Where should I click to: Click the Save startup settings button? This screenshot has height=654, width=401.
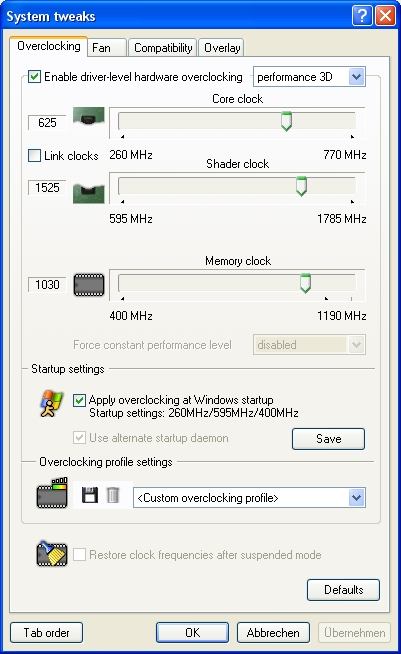pyautogui.click(x=328, y=439)
